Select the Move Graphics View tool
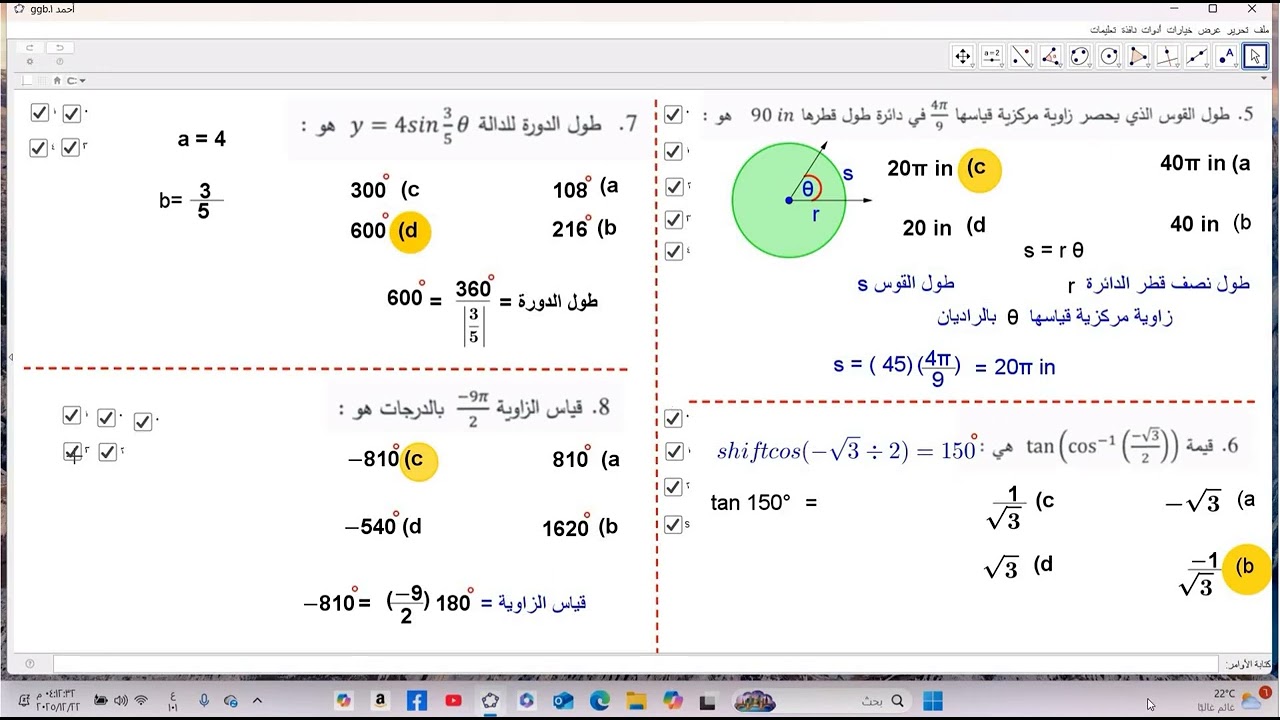 tap(963, 57)
